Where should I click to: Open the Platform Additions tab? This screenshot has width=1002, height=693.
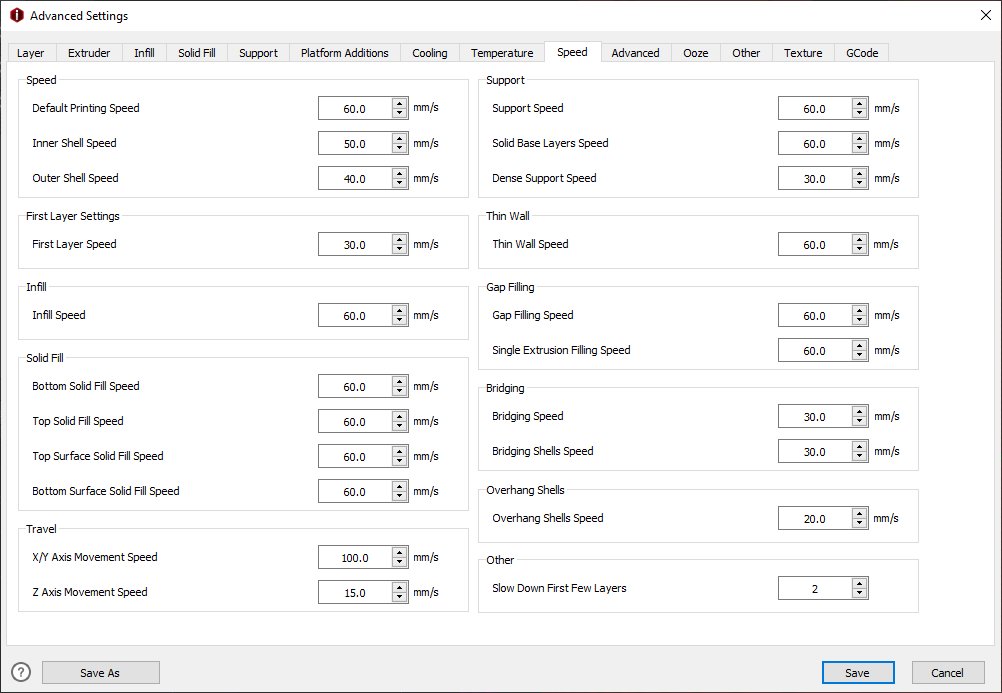click(344, 53)
